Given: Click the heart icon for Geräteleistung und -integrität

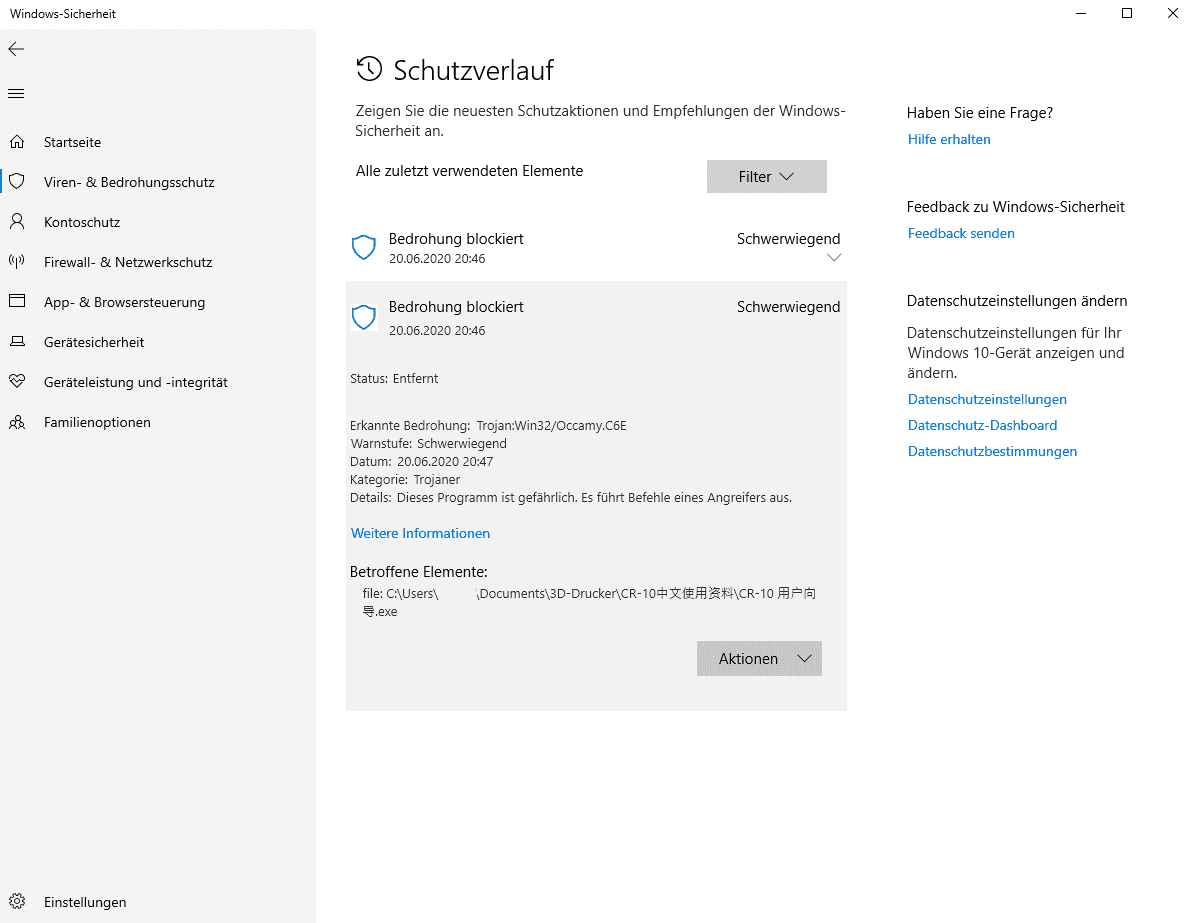Looking at the screenshot, I should (17, 381).
